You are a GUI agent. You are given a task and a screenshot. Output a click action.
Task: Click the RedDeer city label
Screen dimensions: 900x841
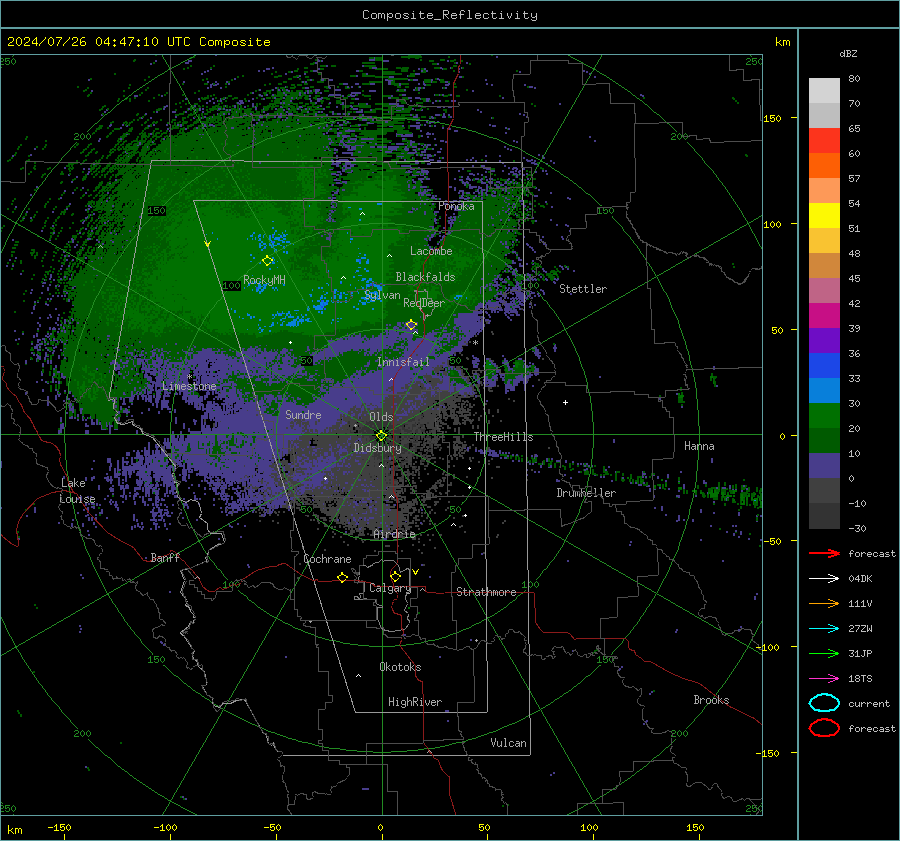coord(424,303)
